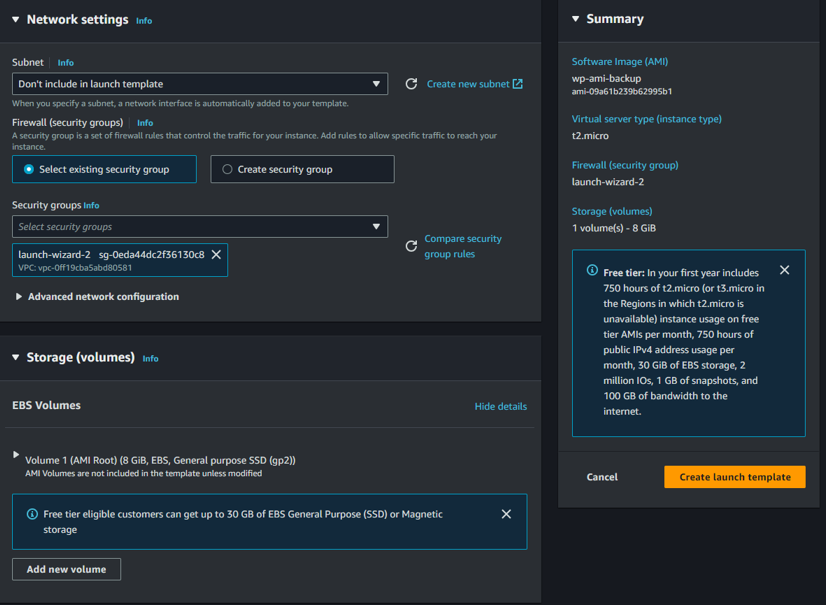Open the Compare security group rules link
826x605 pixels.
(465, 245)
